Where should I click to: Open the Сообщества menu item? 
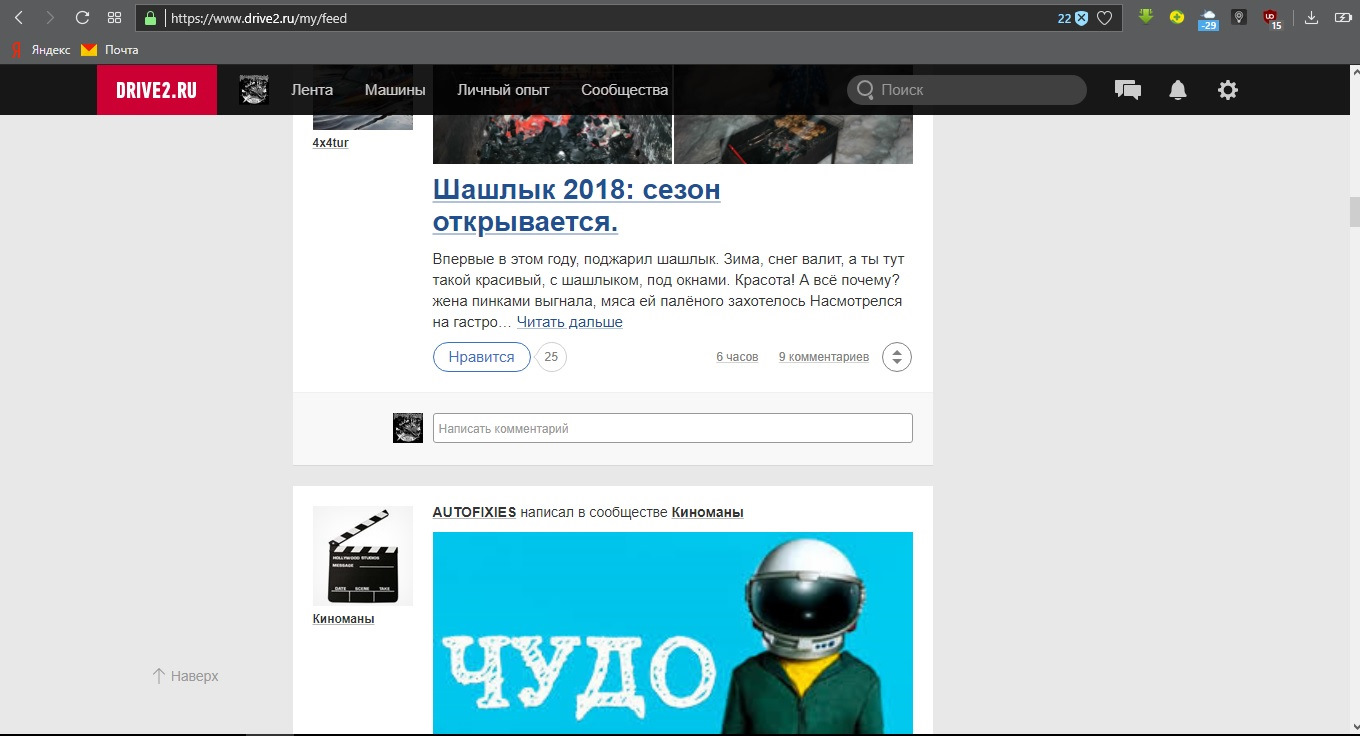coord(624,90)
